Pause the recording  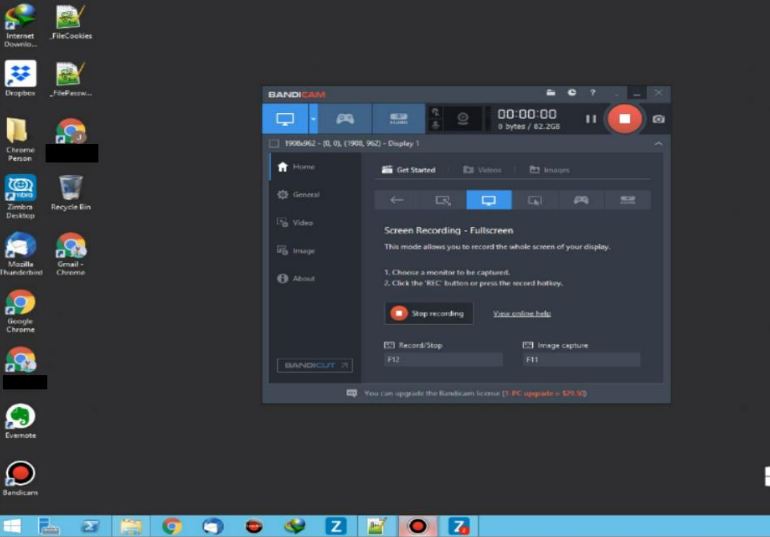point(591,119)
